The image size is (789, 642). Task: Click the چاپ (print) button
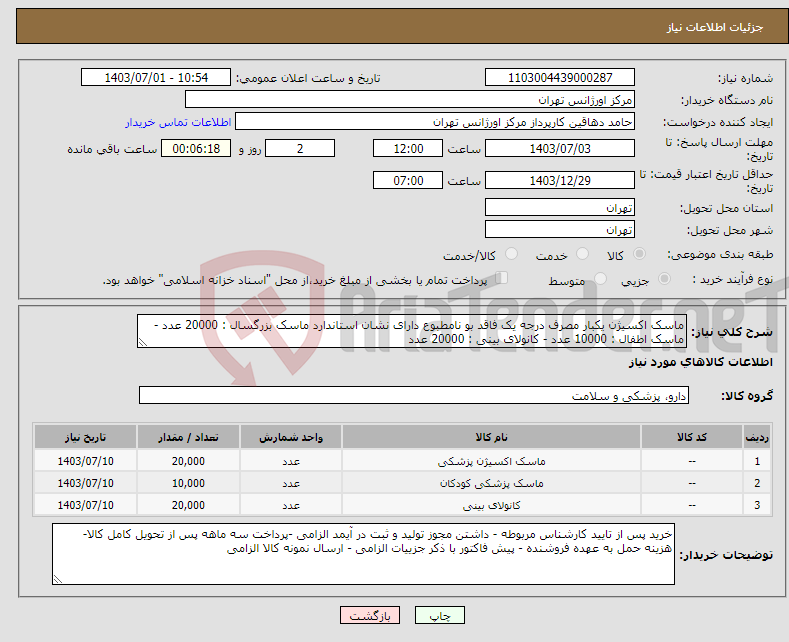tap(439, 615)
